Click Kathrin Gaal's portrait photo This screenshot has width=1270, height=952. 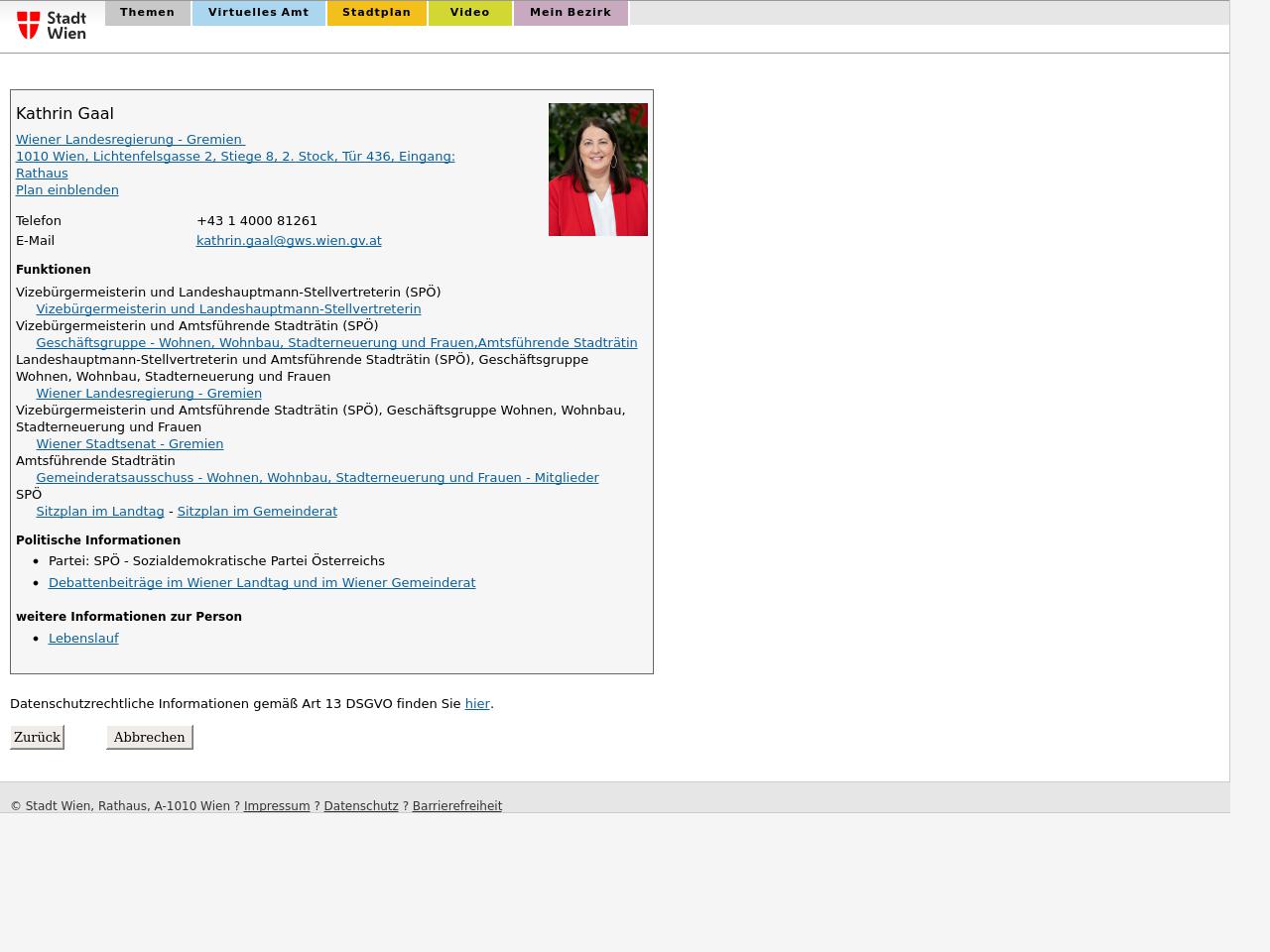[597, 170]
